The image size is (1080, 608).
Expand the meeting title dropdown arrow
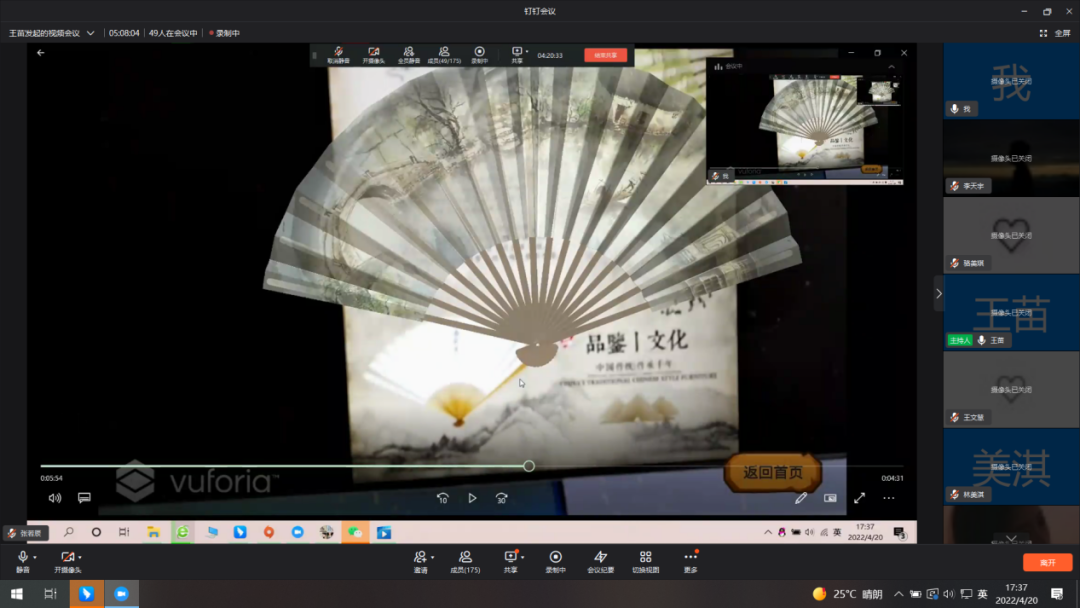click(x=91, y=33)
